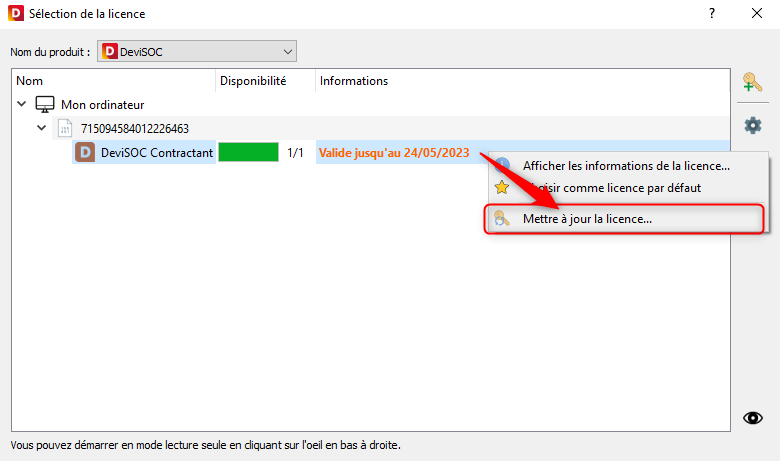Choose Mettre à jour la licence…
Screen dimensions: 780x461
tap(624, 219)
